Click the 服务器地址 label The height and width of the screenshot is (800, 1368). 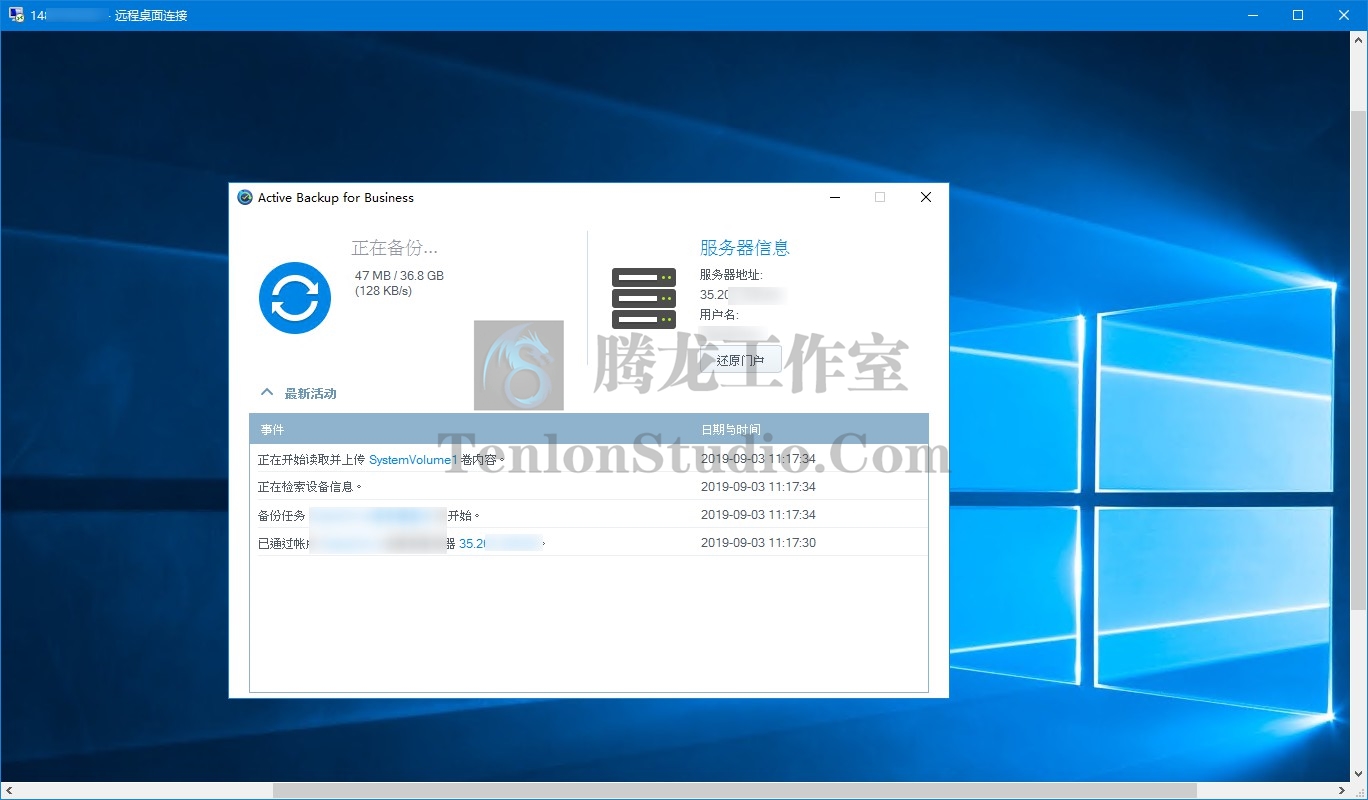coord(731,275)
